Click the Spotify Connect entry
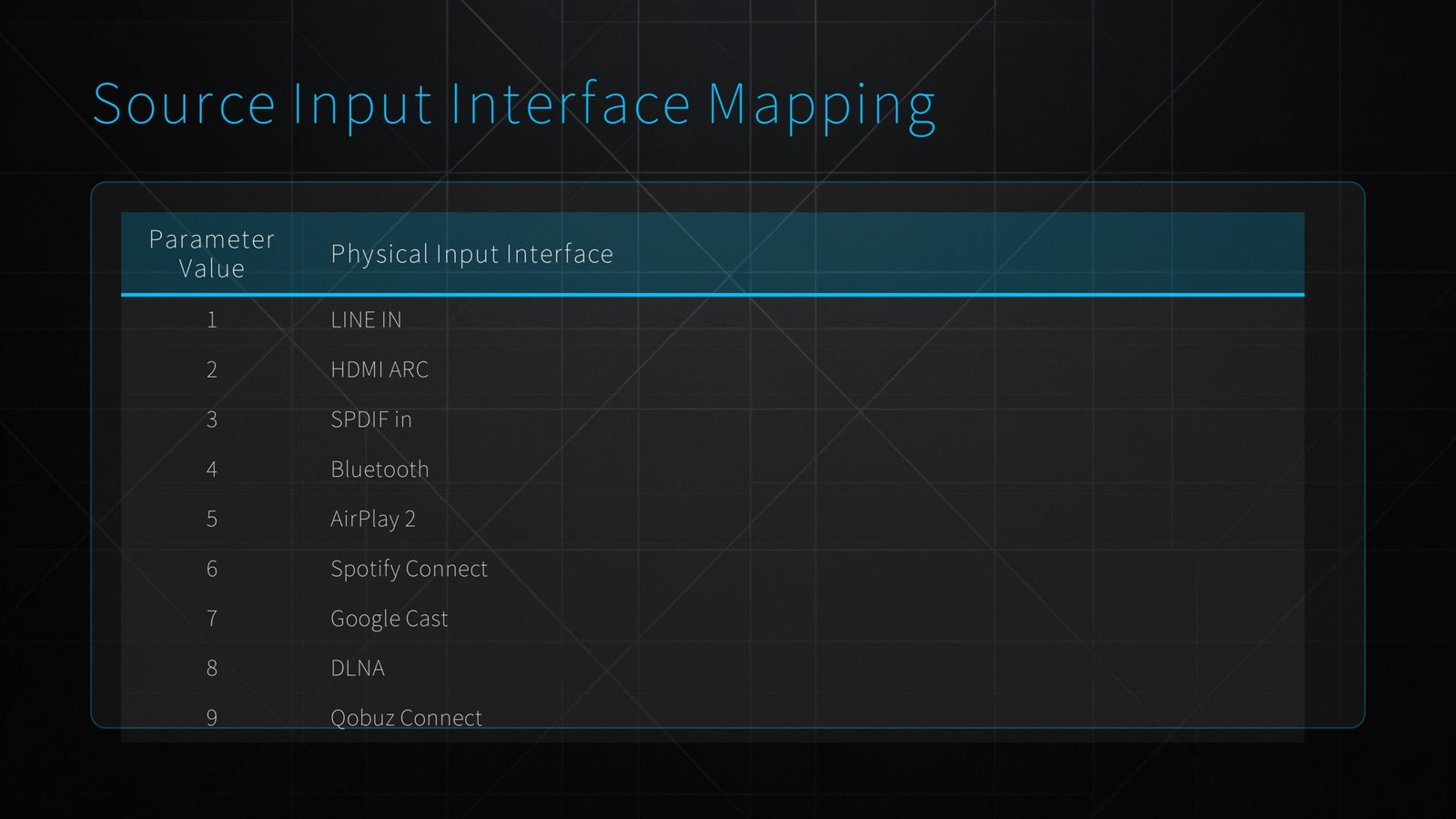Screen dimensions: 1456x819 click(x=409, y=568)
